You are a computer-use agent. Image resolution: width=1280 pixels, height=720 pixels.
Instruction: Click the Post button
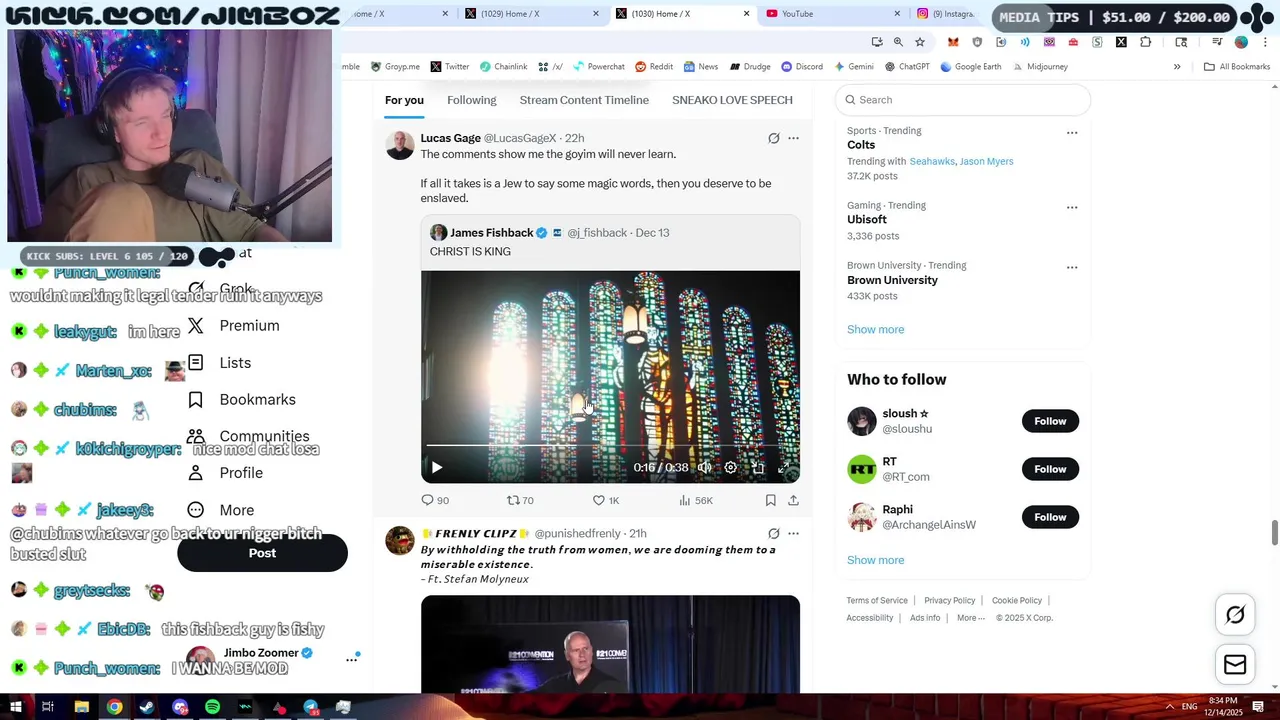click(x=262, y=553)
